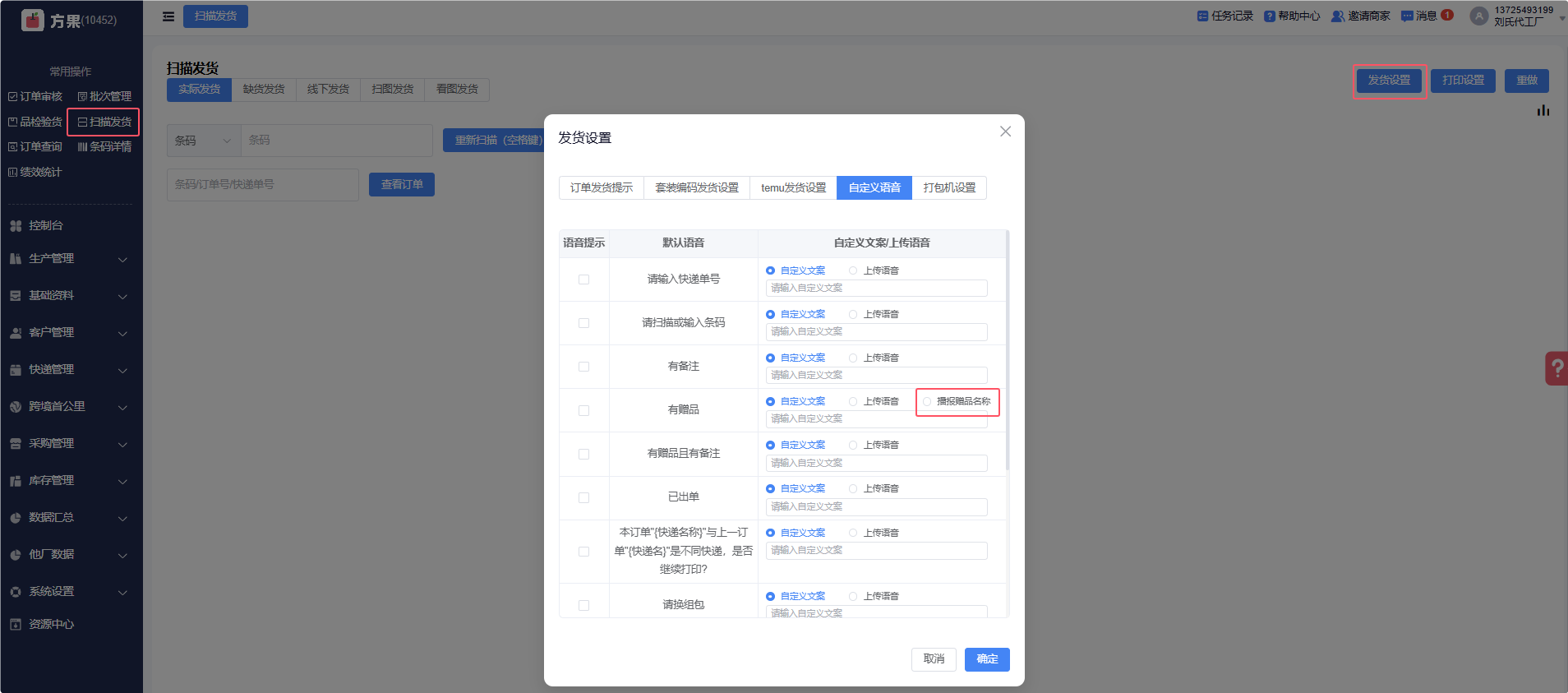This screenshot has height=693, width=1568.
Task: Open the 任务记录 task records icon
Action: click(1202, 16)
